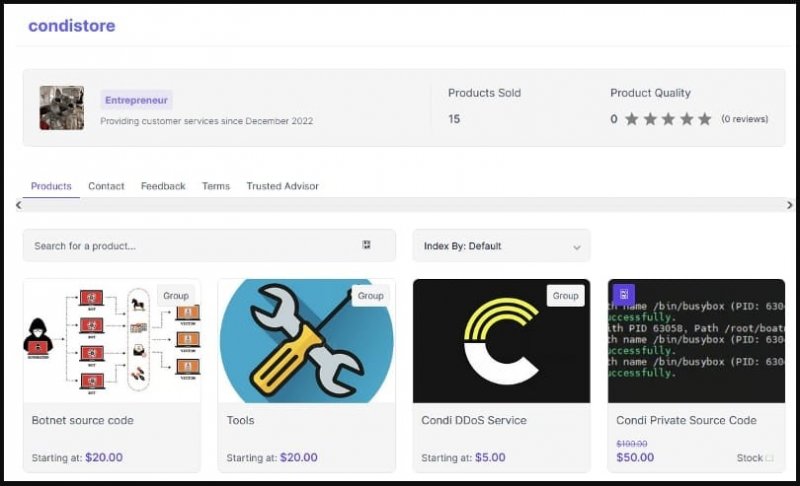
Task: Select the Trusted Advisor tab
Action: [282, 186]
